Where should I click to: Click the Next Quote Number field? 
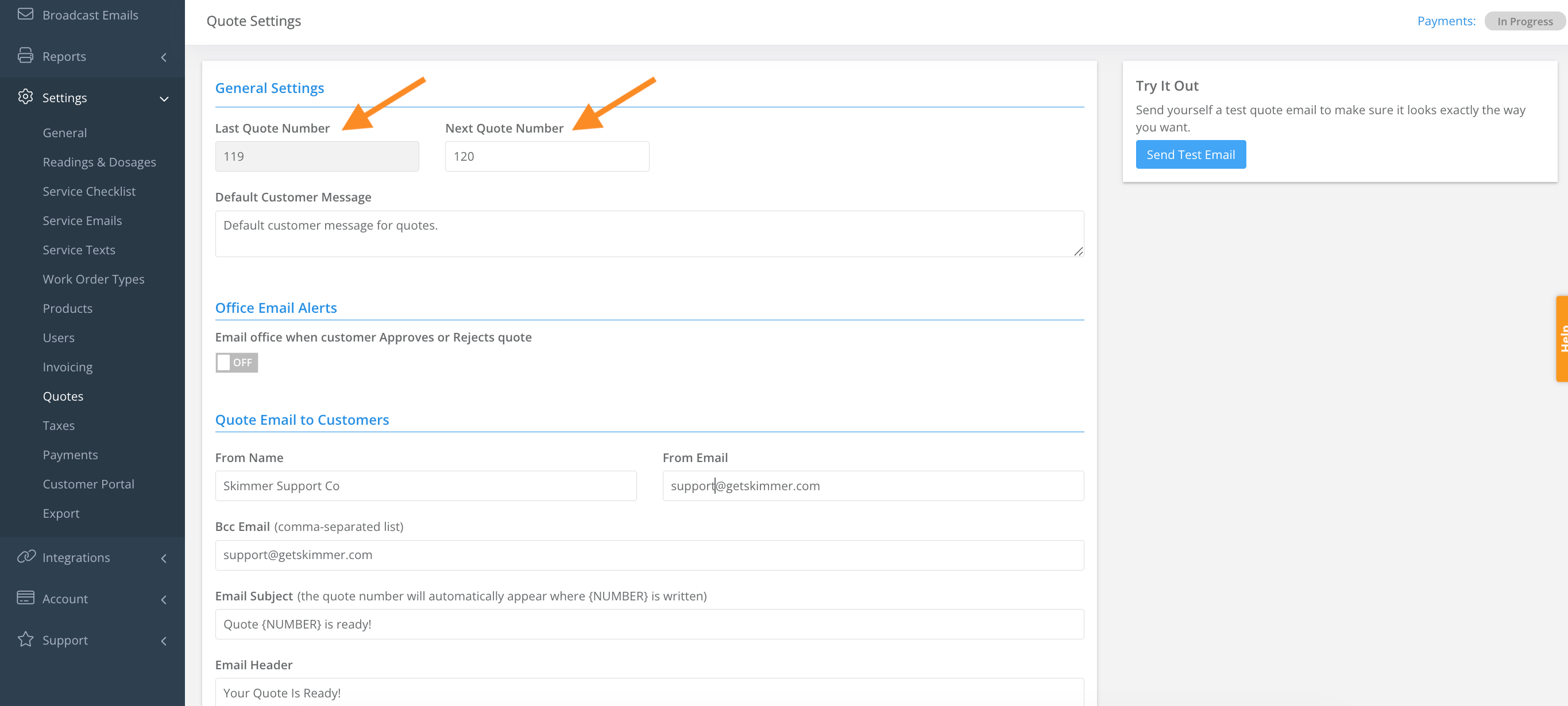point(547,156)
